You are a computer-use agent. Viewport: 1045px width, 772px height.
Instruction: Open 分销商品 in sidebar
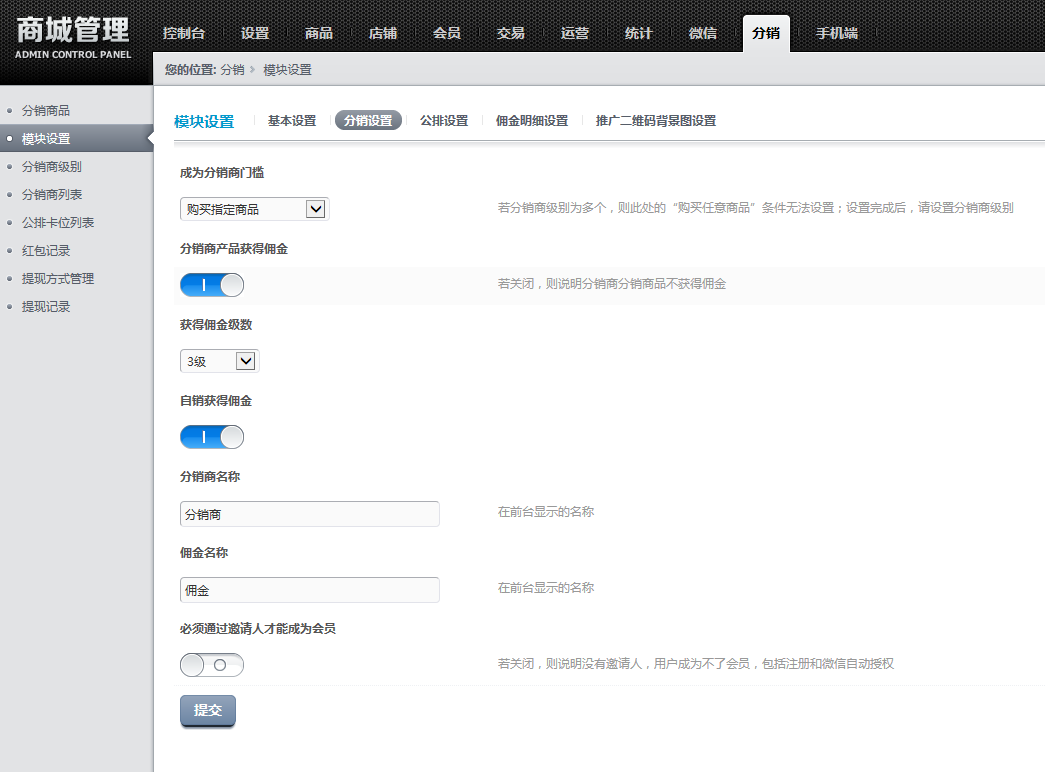pos(46,111)
